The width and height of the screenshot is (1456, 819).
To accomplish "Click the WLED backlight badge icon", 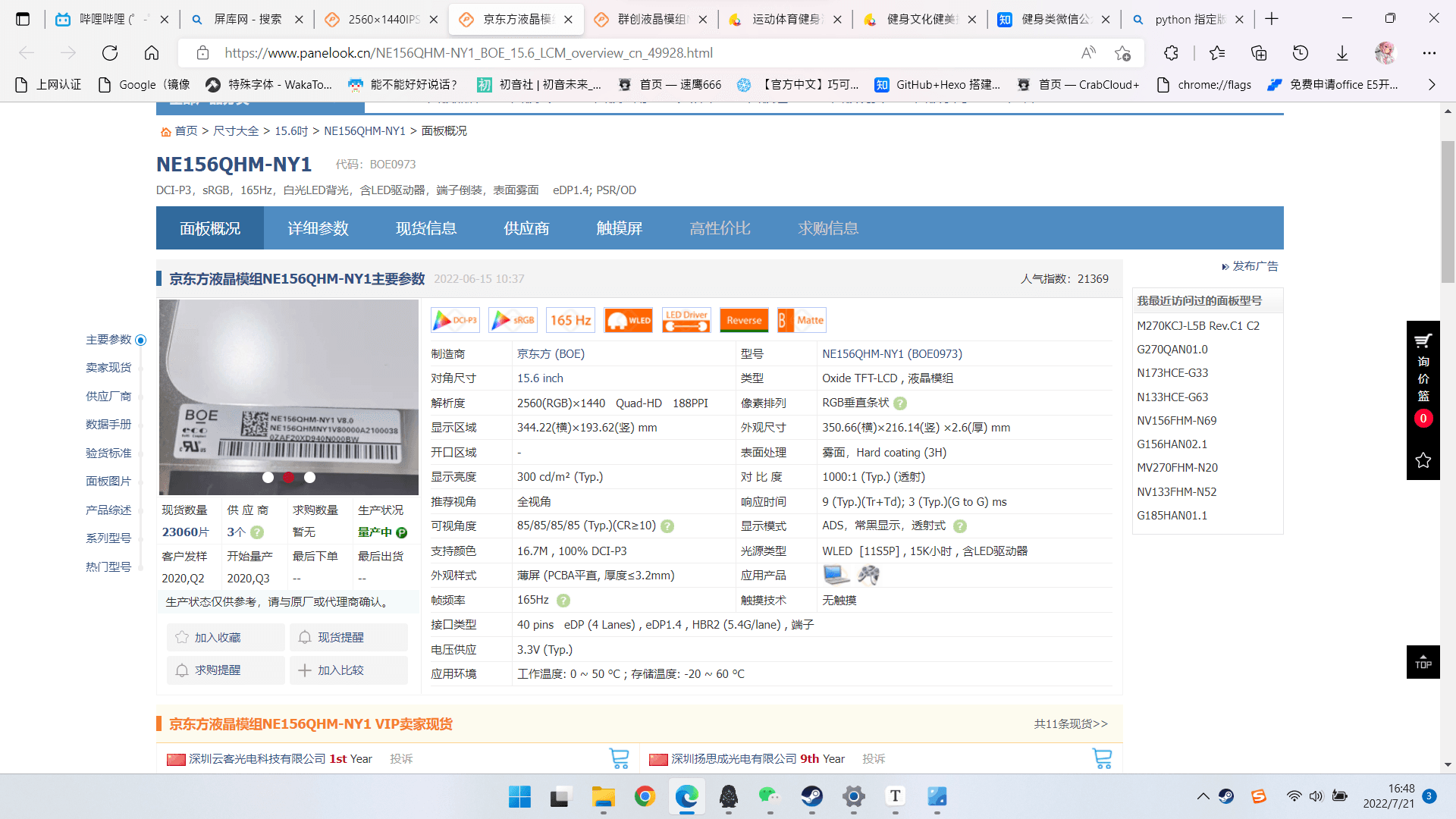I will pos(628,321).
